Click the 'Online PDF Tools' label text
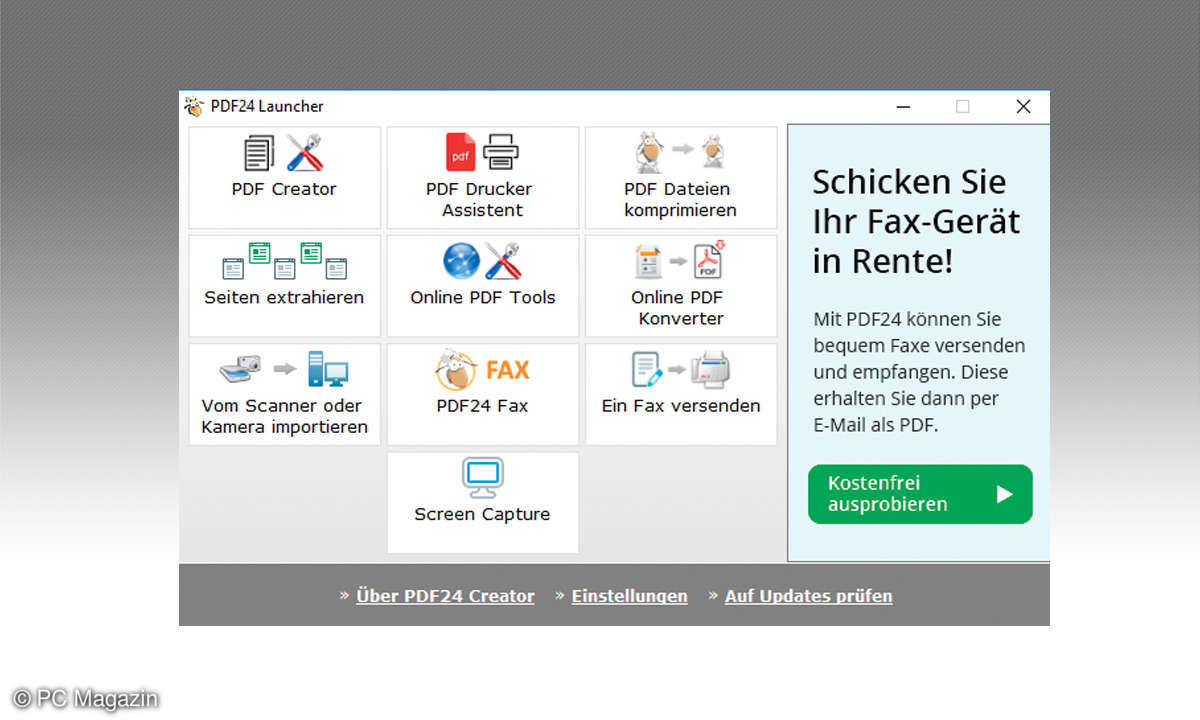This screenshot has width=1200, height=720. point(482,297)
